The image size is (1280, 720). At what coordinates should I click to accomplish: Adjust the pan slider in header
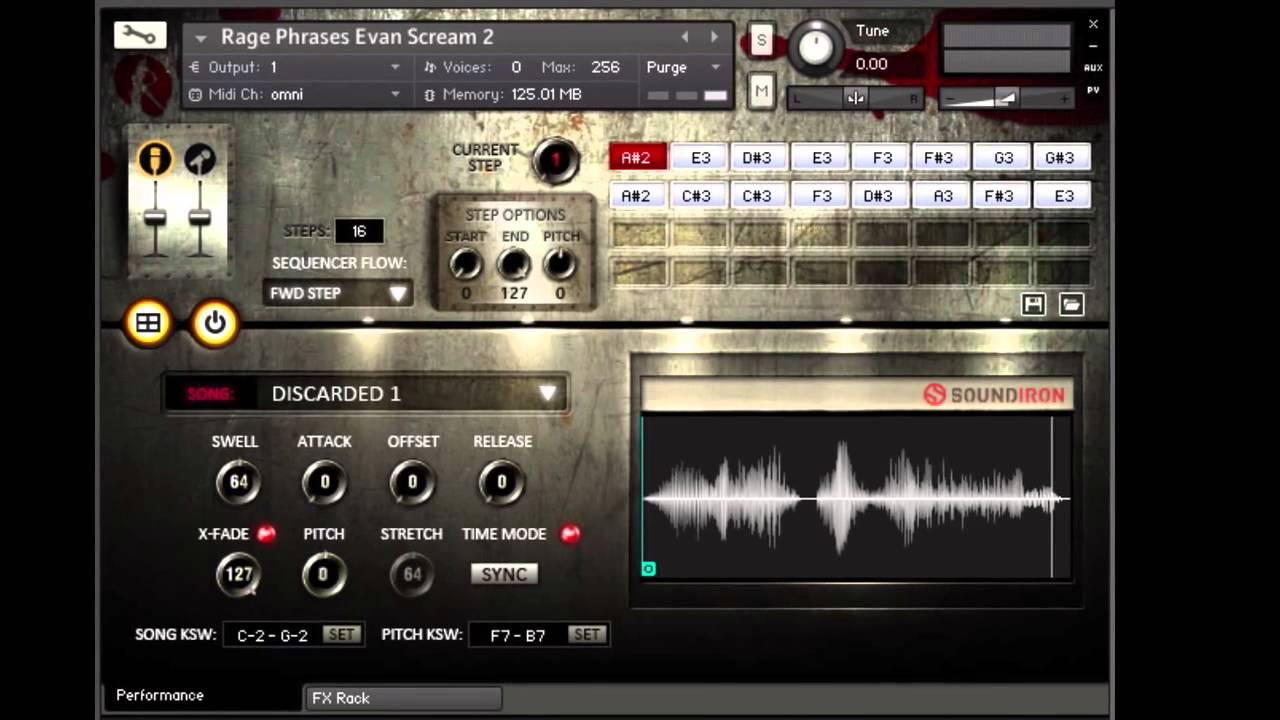(856, 98)
